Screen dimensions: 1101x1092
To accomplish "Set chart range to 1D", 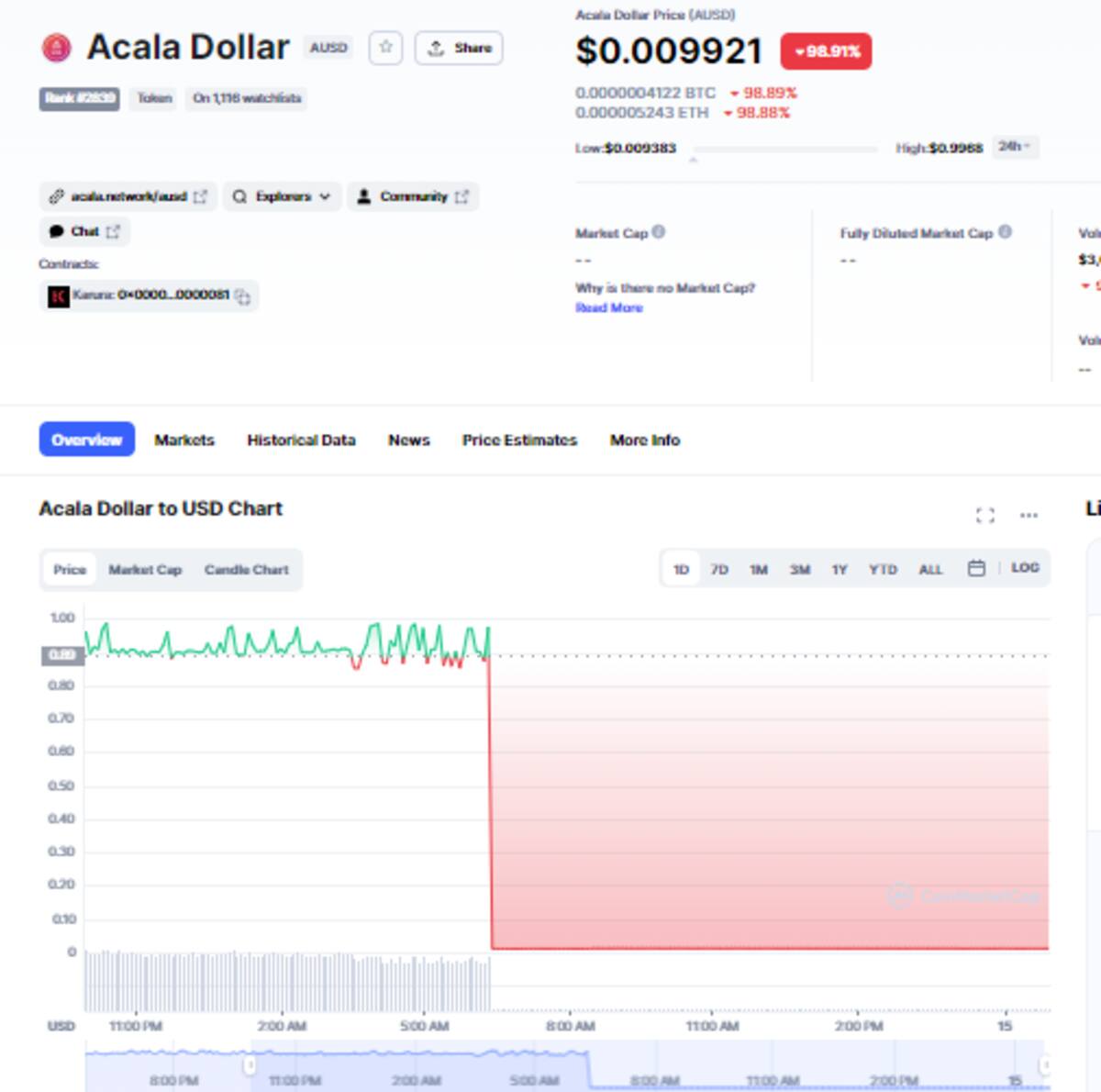I will (x=681, y=570).
